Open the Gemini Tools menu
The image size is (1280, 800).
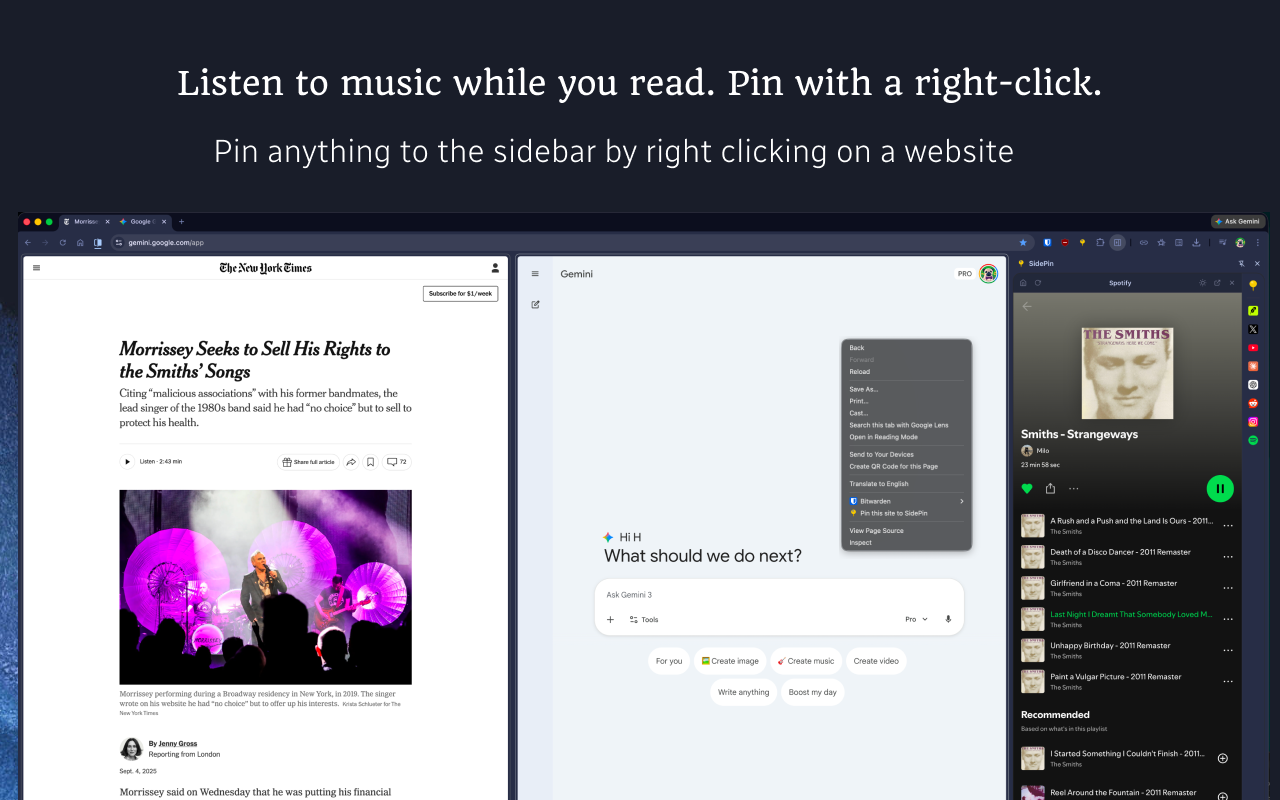644,620
